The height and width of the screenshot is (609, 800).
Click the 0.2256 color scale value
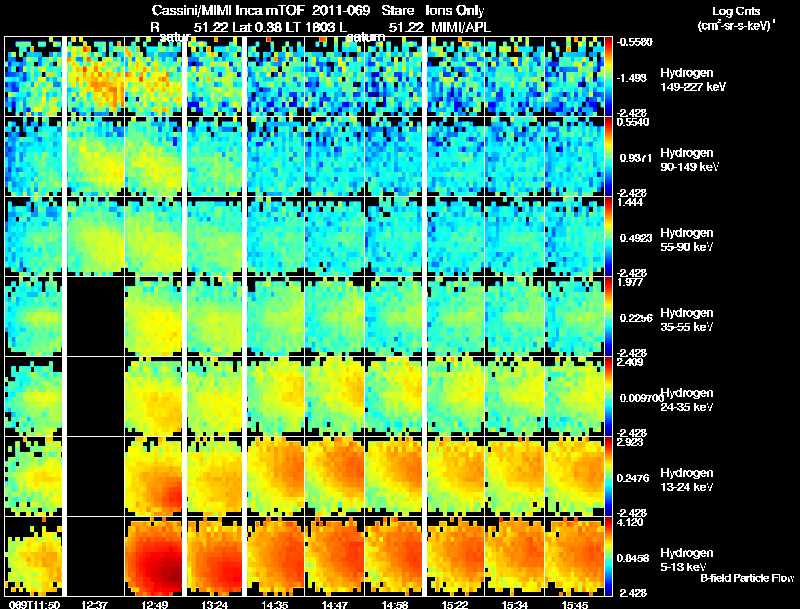636,318
